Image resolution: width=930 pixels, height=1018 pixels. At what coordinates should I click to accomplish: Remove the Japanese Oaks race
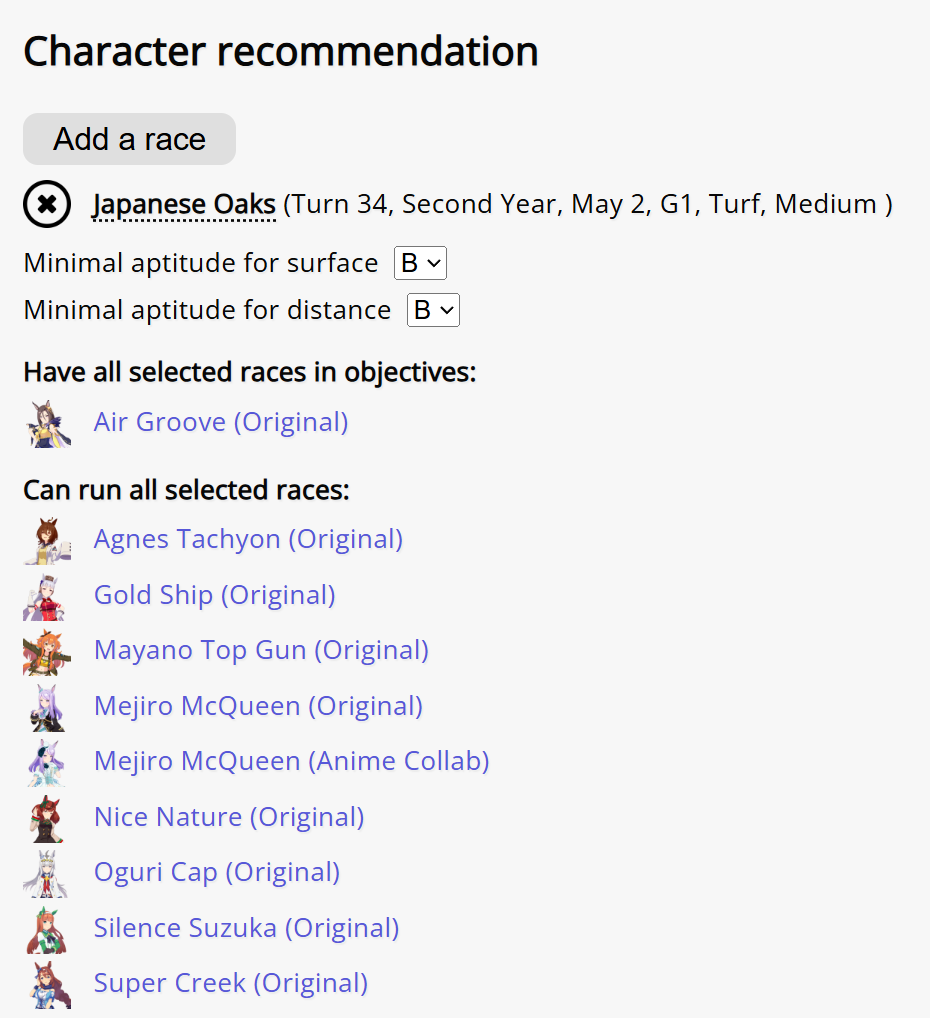(47, 205)
